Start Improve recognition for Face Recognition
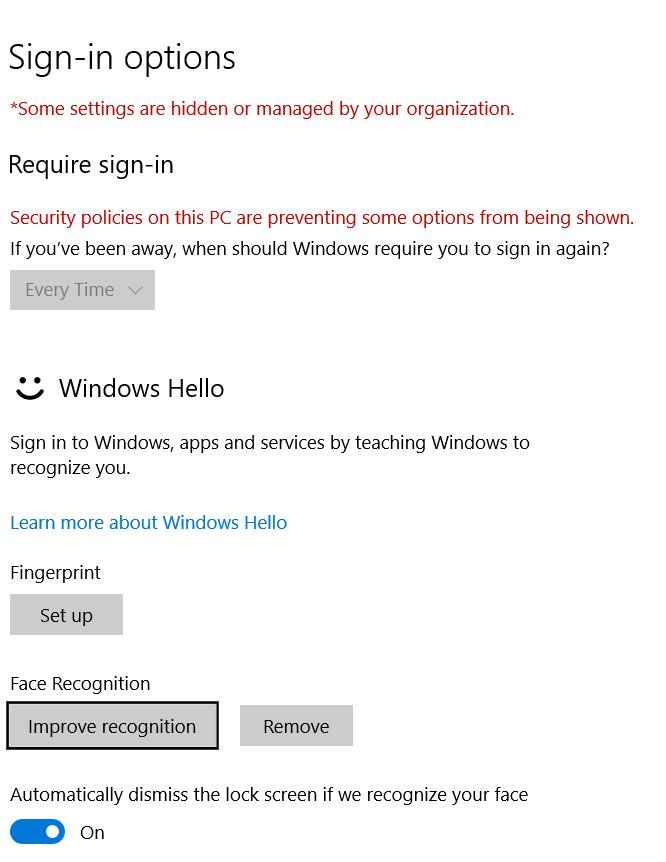 112,725
